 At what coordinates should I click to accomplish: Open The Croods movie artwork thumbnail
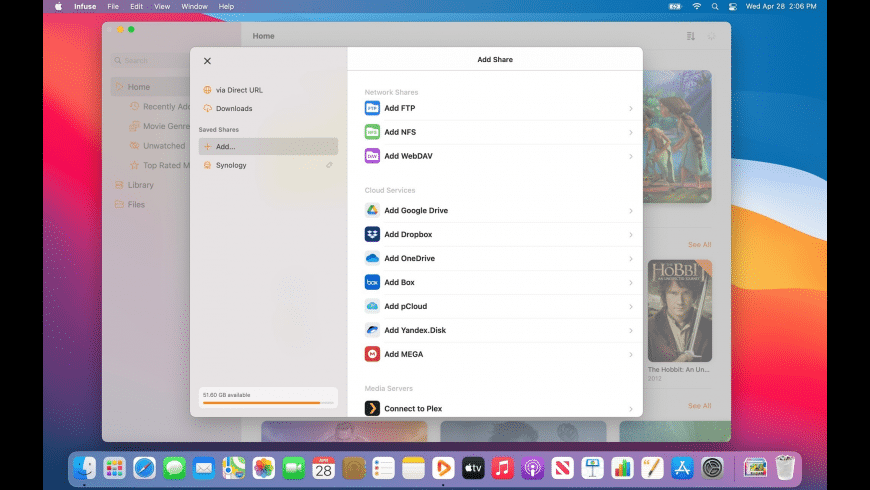click(677, 137)
